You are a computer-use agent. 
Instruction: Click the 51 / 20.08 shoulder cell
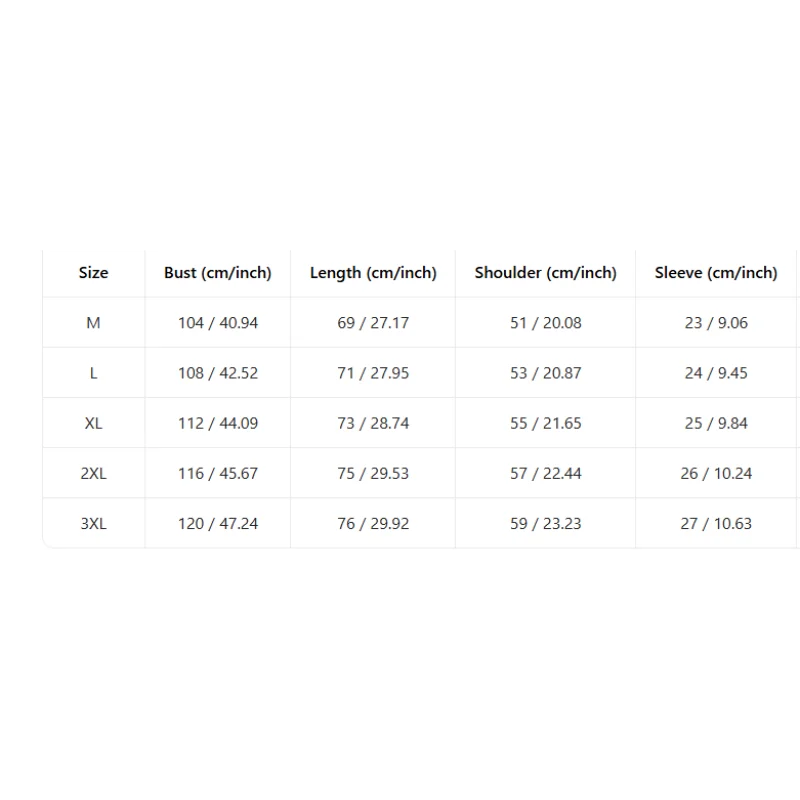point(545,323)
